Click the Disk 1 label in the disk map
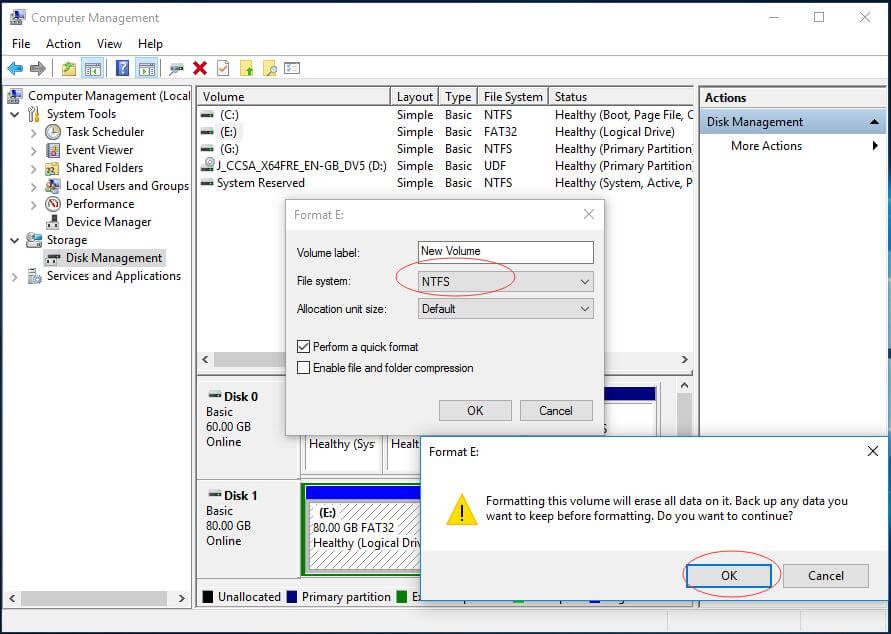This screenshot has height=634, width=891. (x=240, y=495)
